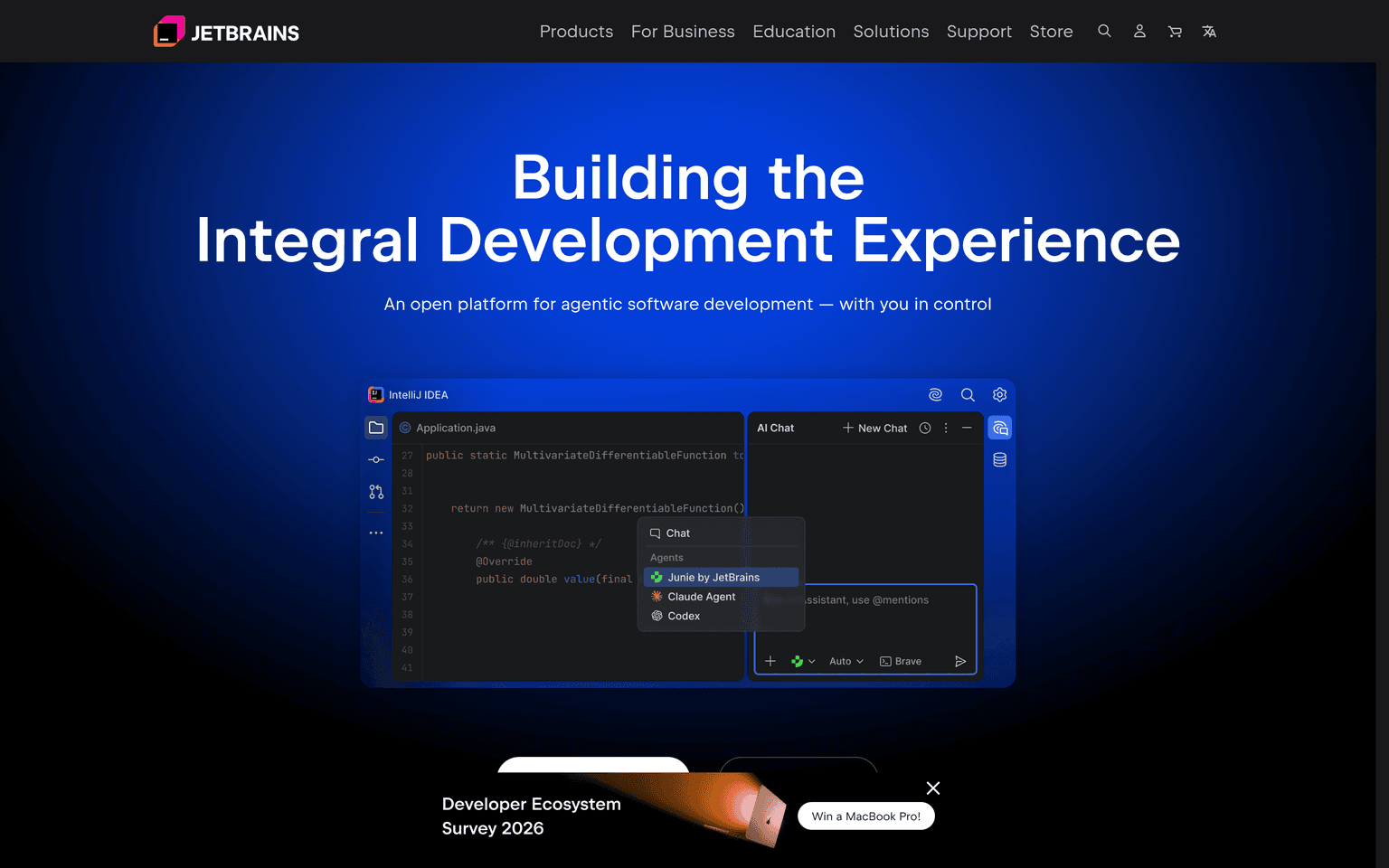This screenshot has width=1389, height=868.
Task: Choose Chat in the popup list
Action: tap(721, 533)
